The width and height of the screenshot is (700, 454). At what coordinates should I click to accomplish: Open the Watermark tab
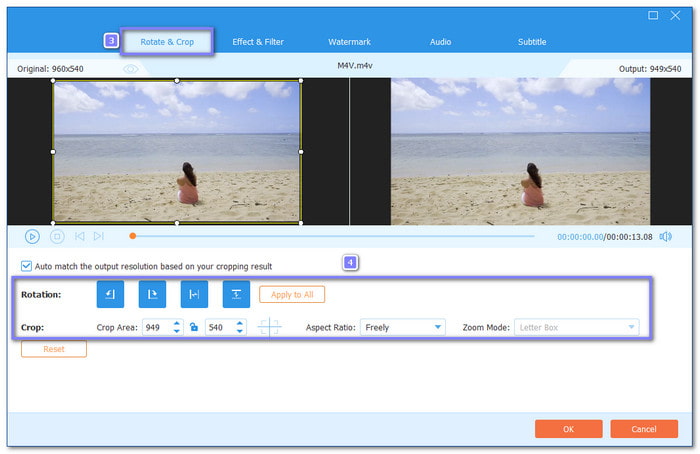(349, 42)
